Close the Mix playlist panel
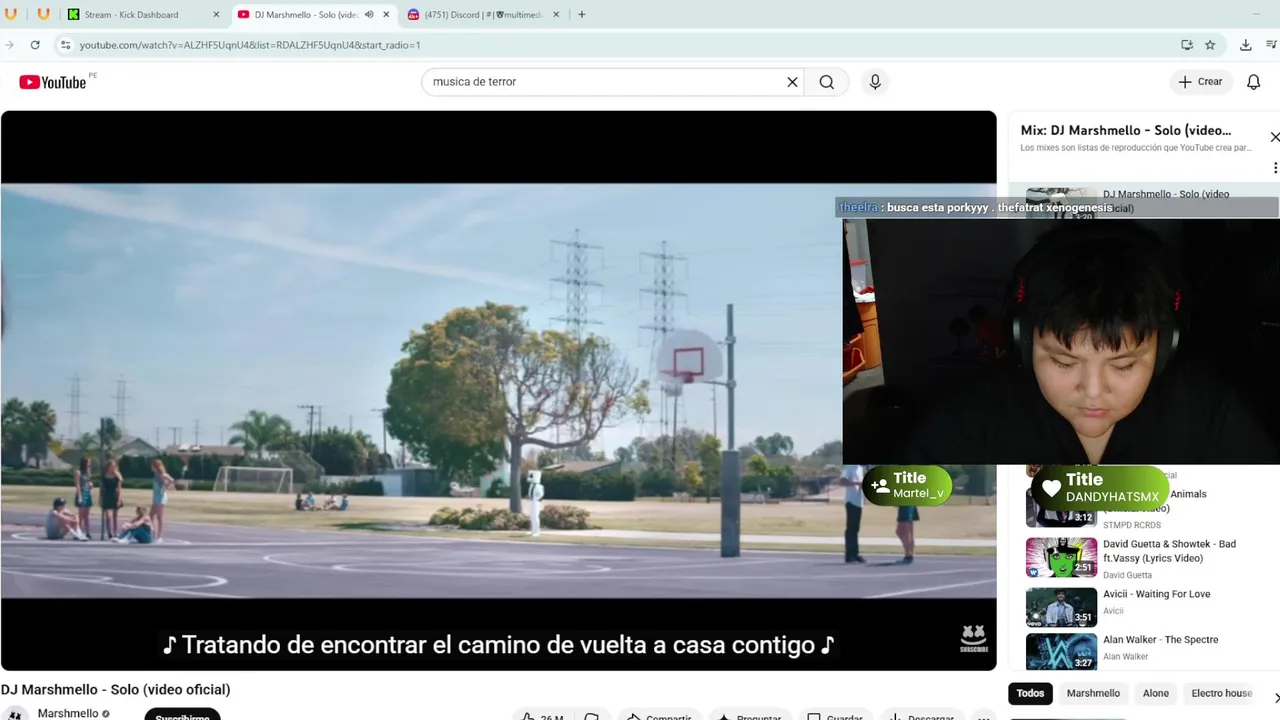The image size is (1280, 720). coord(1274,137)
